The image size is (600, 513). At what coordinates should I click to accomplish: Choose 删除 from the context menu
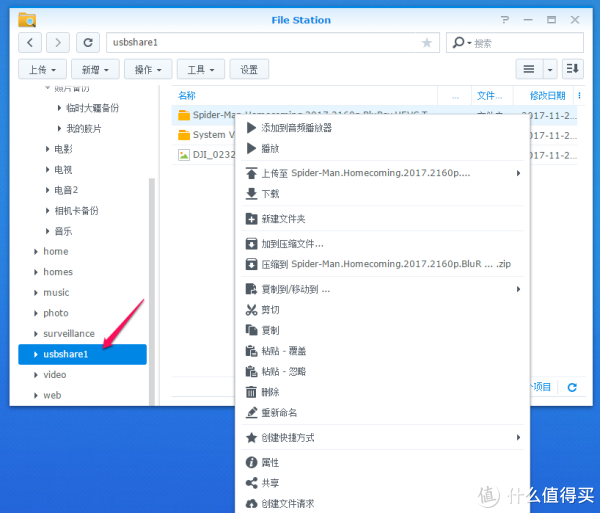(x=270, y=391)
